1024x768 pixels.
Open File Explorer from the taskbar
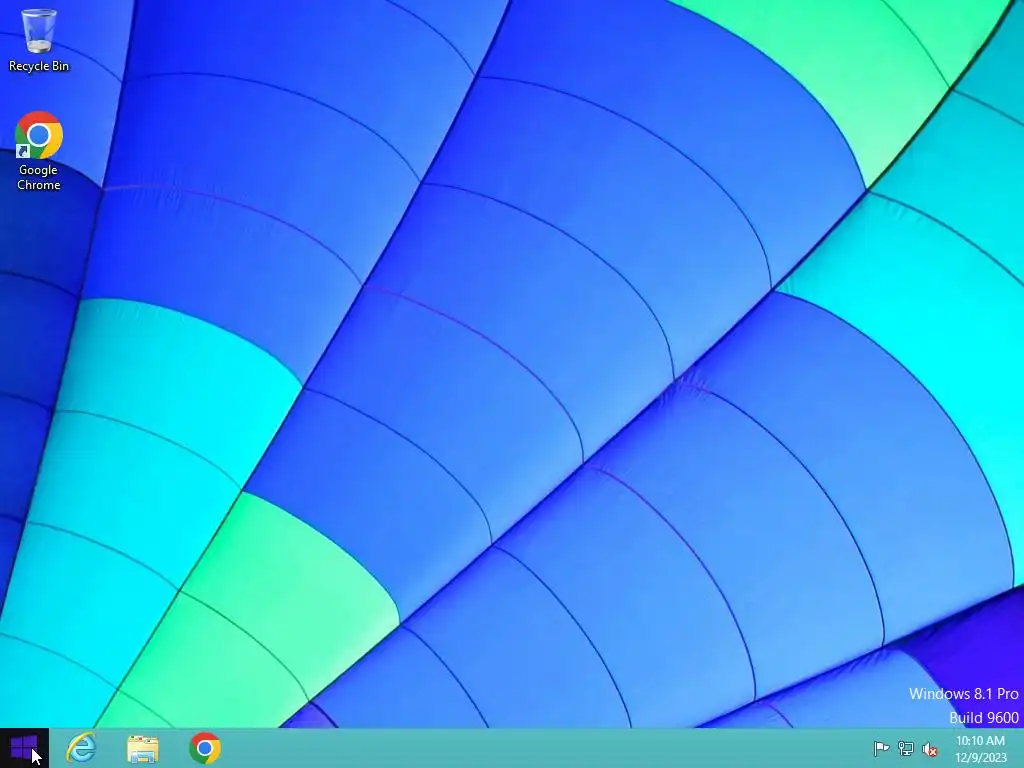click(x=142, y=748)
